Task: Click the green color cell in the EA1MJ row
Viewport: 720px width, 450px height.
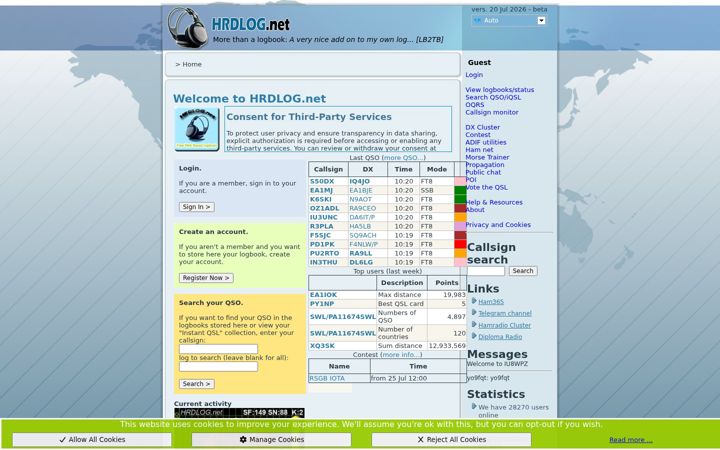Action: pyautogui.click(x=461, y=190)
